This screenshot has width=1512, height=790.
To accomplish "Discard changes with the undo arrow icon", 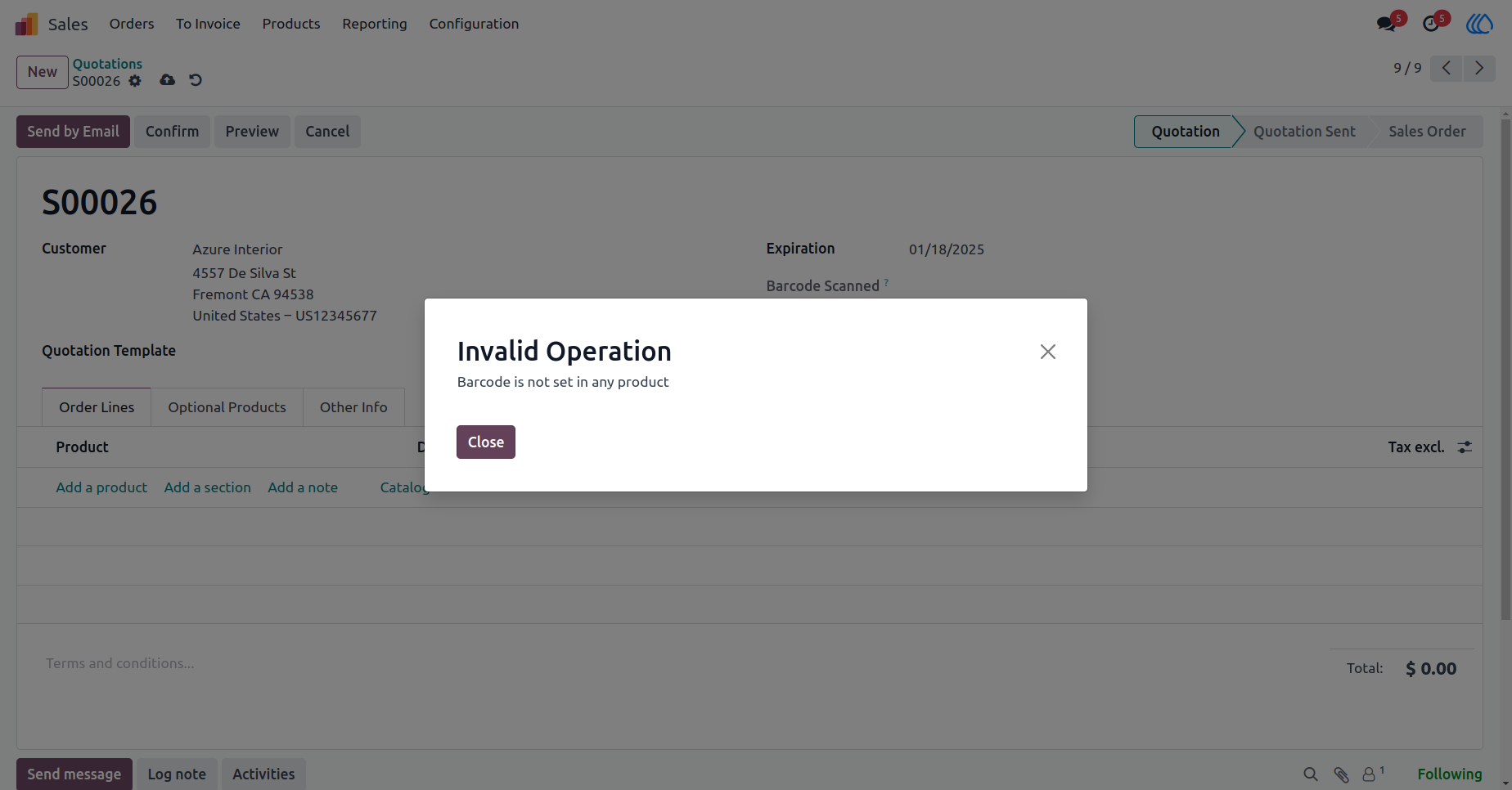I will [196, 80].
